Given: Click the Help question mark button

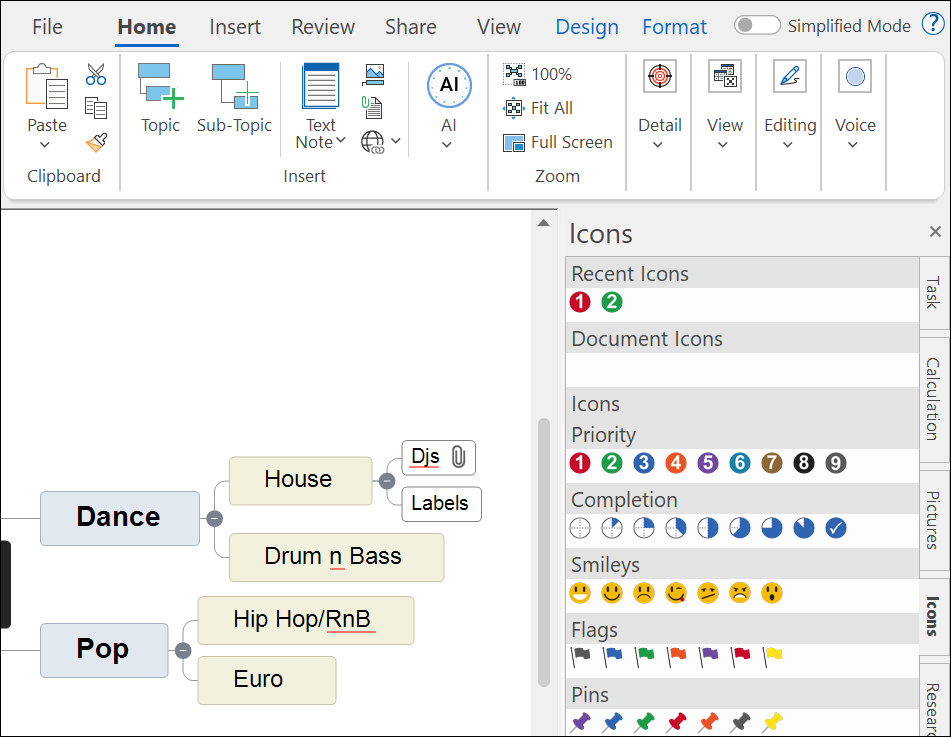Looking at the screenshot, I should coord(933,25).
